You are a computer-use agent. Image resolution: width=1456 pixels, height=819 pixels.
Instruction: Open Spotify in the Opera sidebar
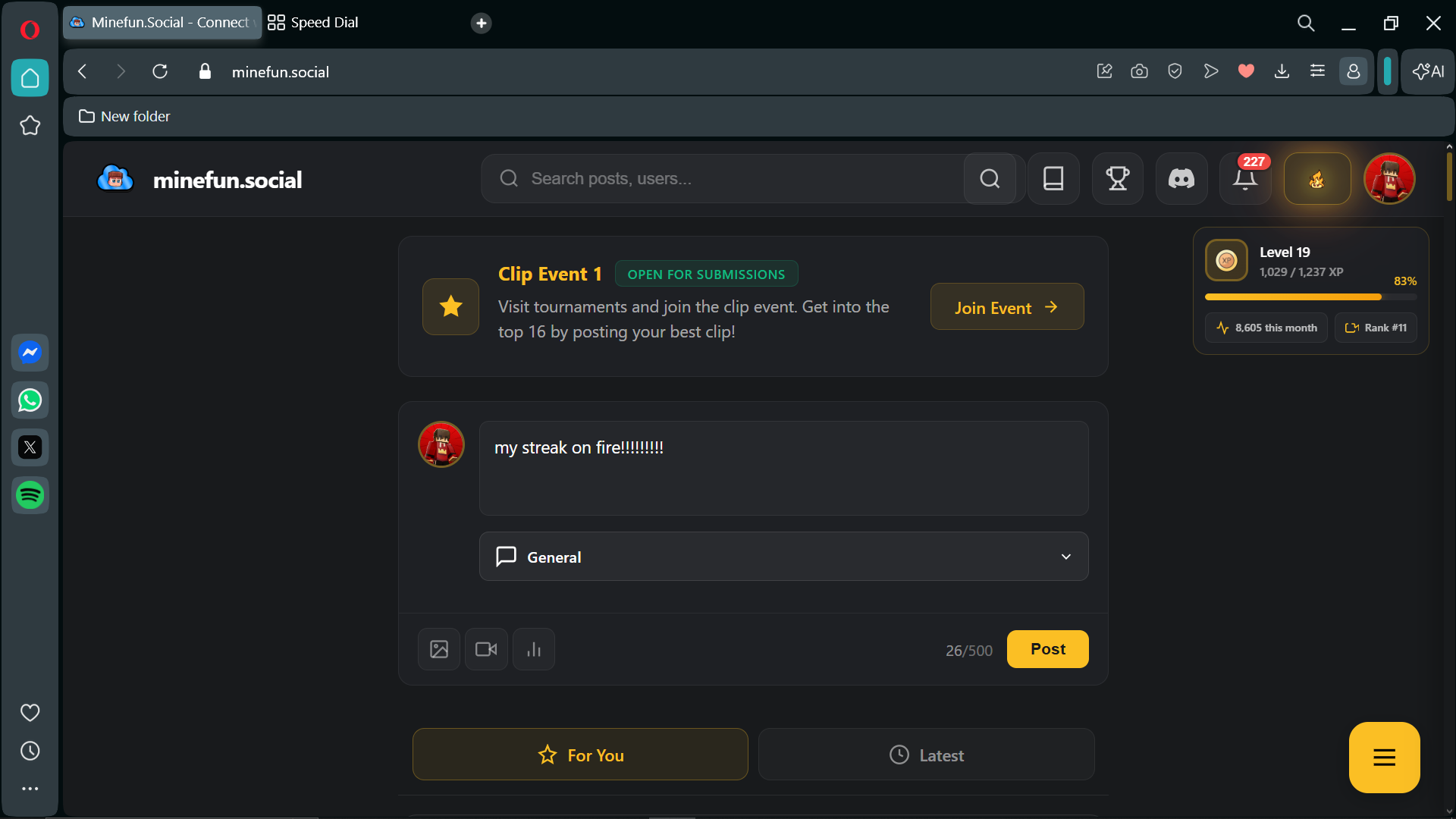click(x=30, y=495)
